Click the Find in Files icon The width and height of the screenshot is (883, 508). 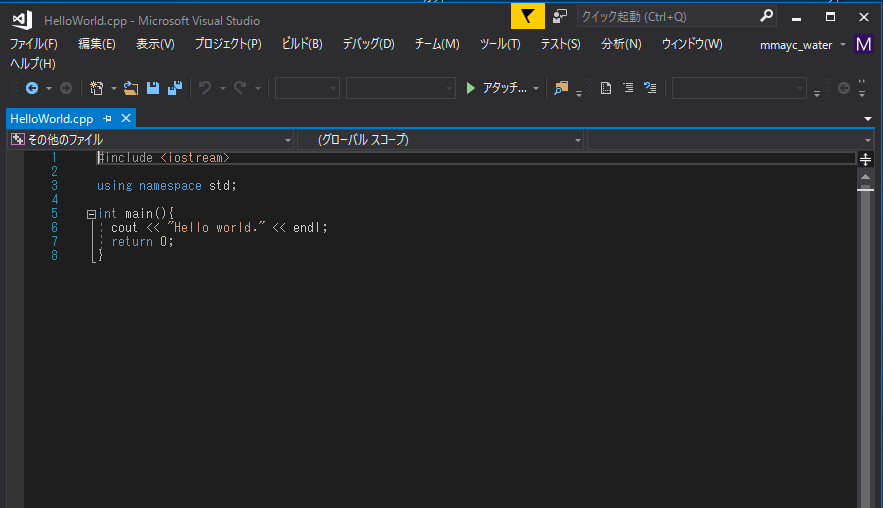pos(561,88)
